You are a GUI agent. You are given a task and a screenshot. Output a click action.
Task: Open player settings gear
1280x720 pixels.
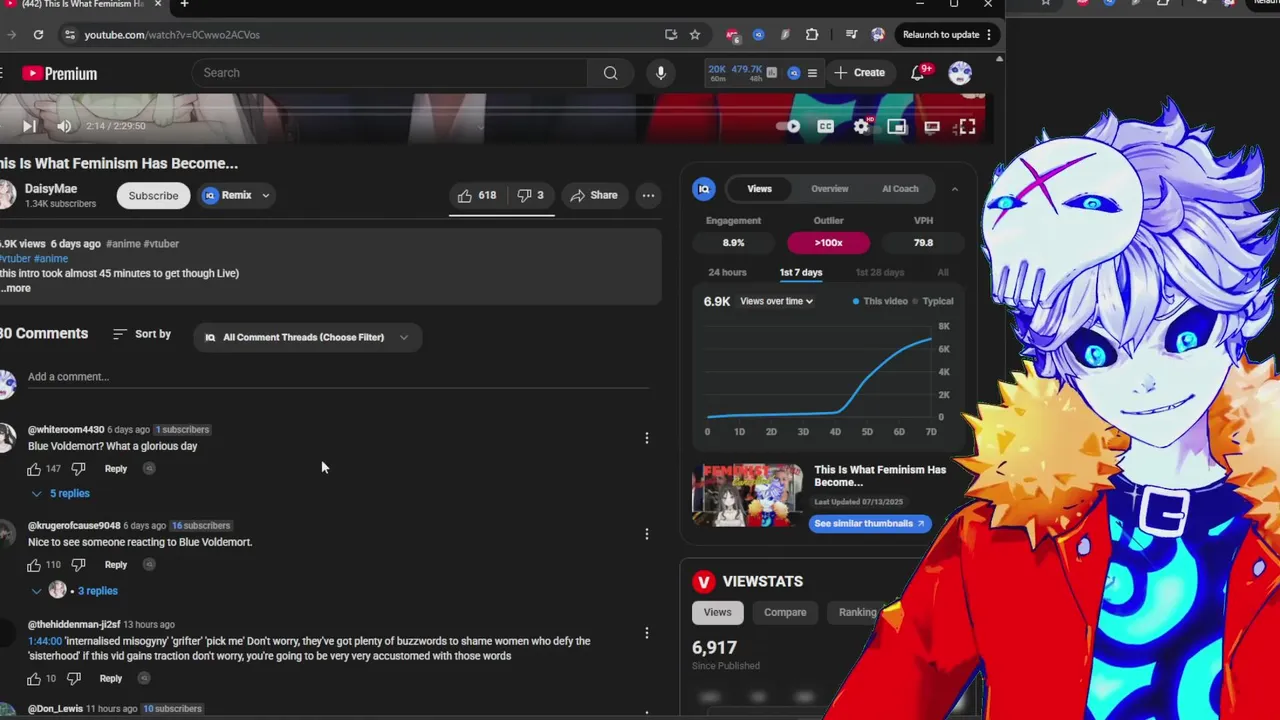861,126
